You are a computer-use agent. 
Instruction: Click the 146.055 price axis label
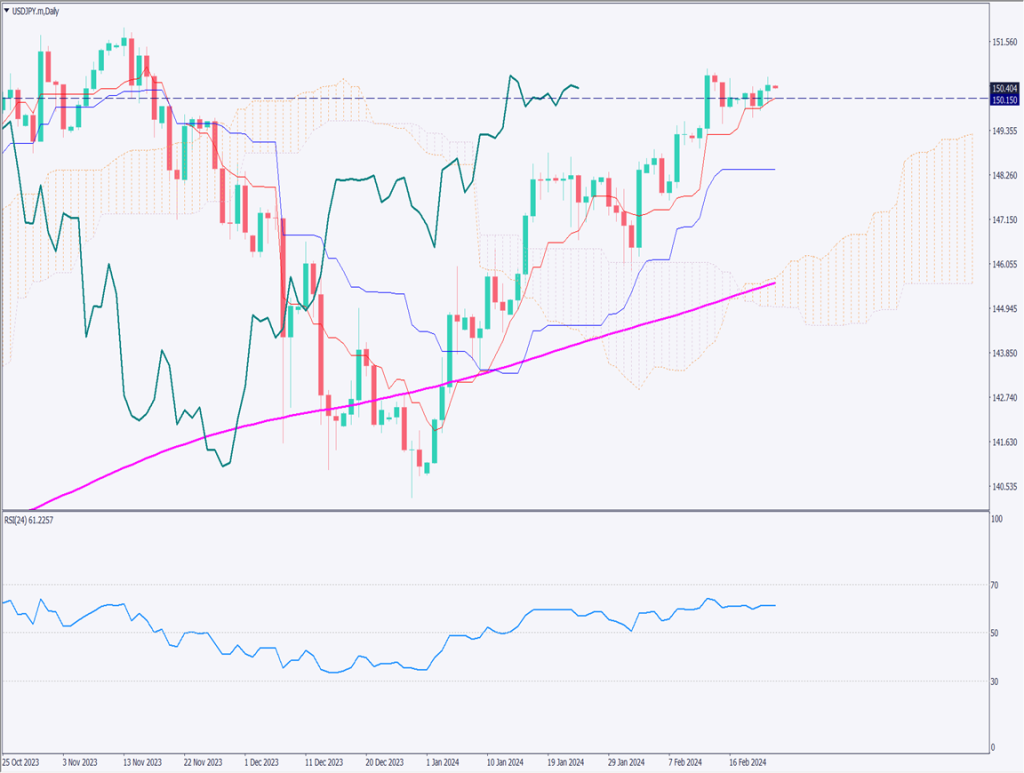click(1003, 265)
